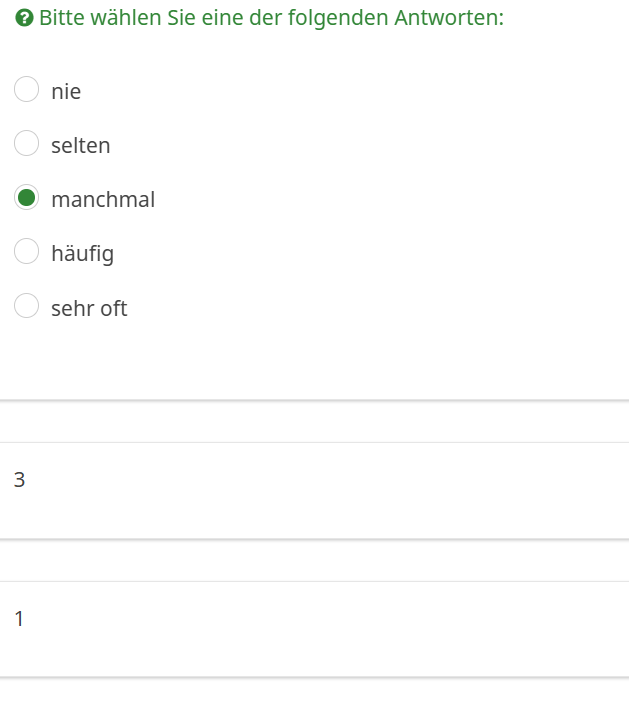629x709 pixels.
Task: Click the "Bitte wählen Sie" prompt text
Action: (x=110, y=19)
